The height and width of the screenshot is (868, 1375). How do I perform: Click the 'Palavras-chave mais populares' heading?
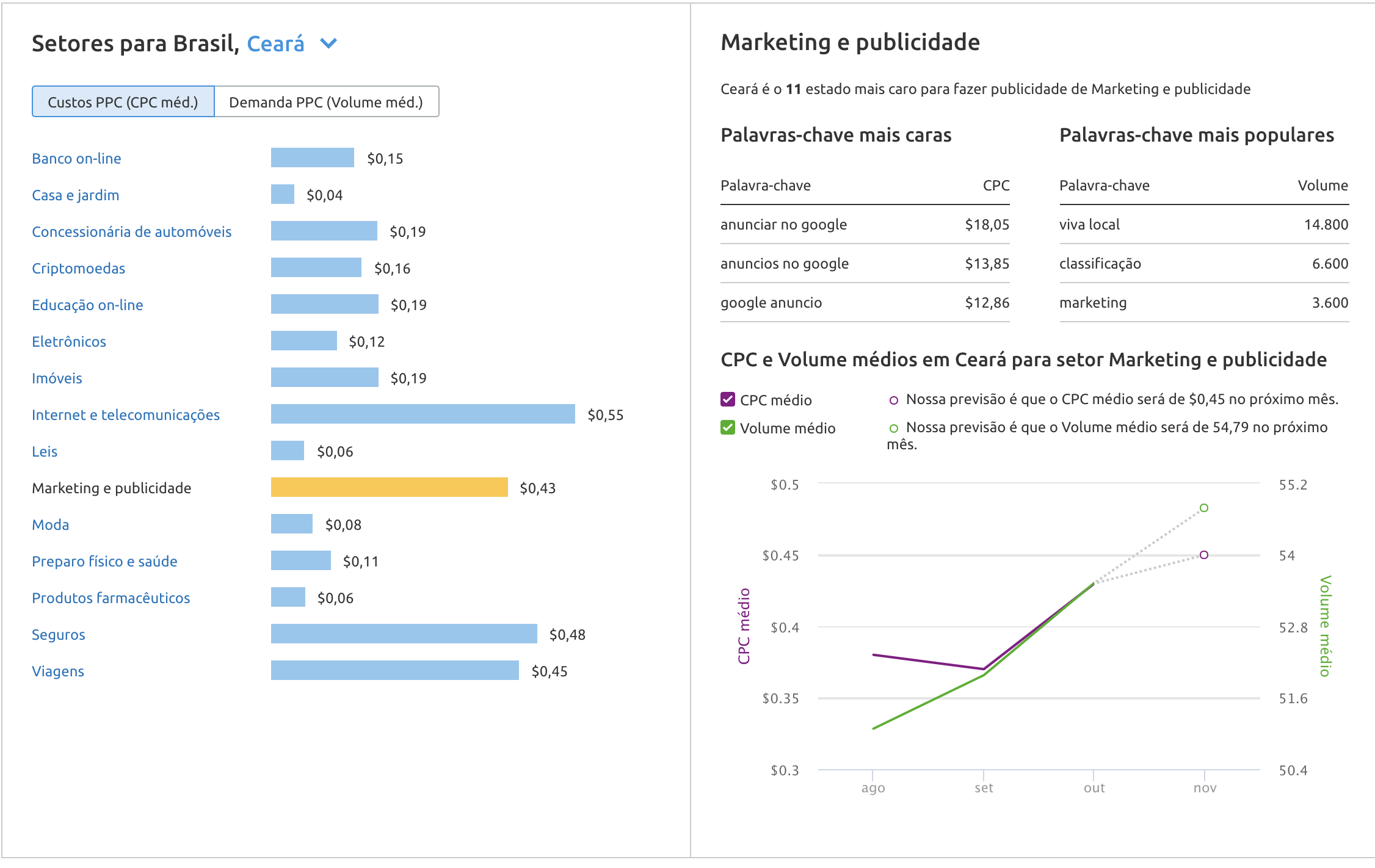(1197, 135)
